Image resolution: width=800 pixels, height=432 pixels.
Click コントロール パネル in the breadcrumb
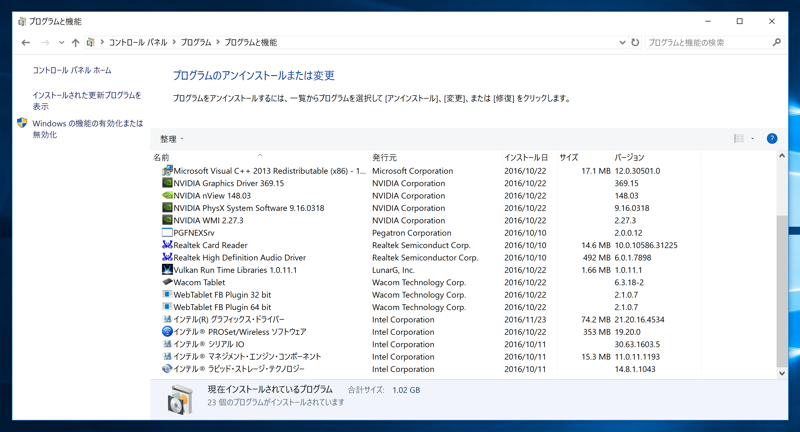pos(138,42)
